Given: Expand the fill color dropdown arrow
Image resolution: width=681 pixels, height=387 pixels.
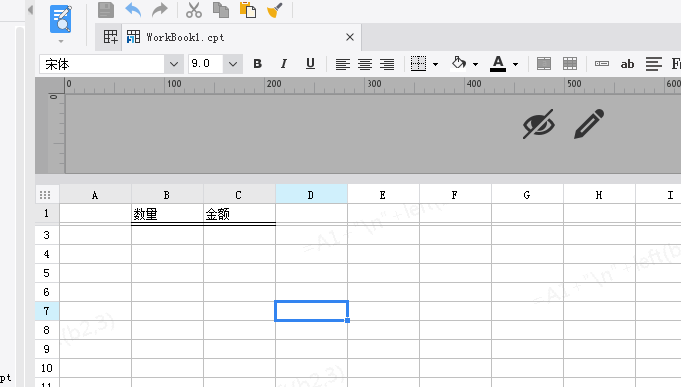Looking at the screenshot, I should [476, 64].
